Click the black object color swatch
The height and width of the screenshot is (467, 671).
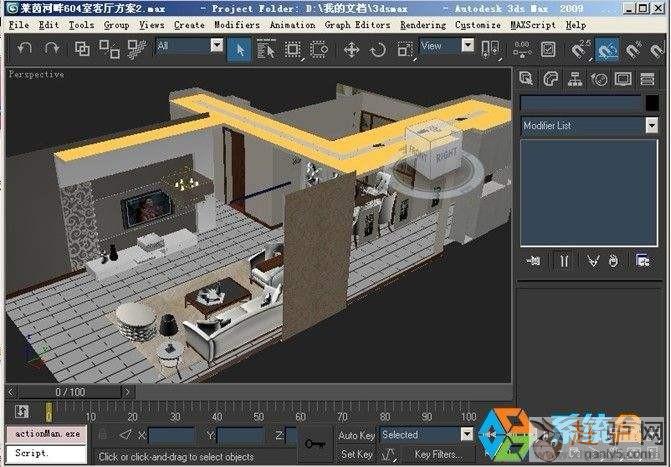point(650,103)
